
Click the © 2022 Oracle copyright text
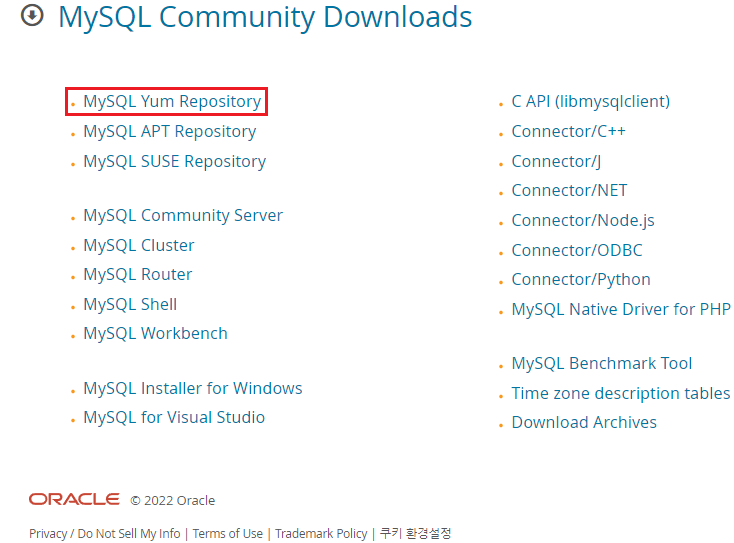coord(173,500)
